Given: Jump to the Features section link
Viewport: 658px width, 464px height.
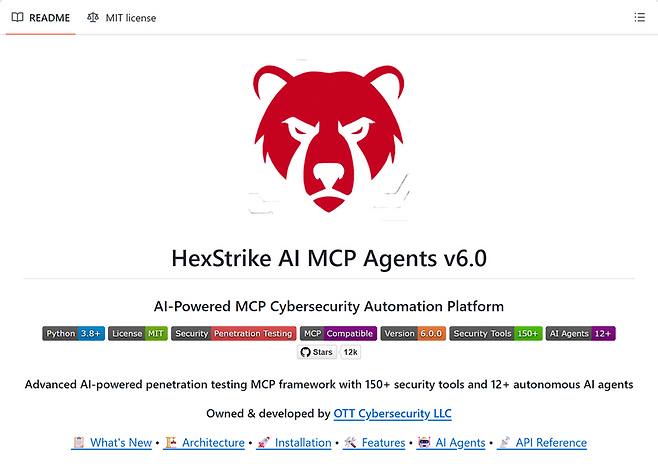Looking at the screenshot, I should [x=374, y=443].
